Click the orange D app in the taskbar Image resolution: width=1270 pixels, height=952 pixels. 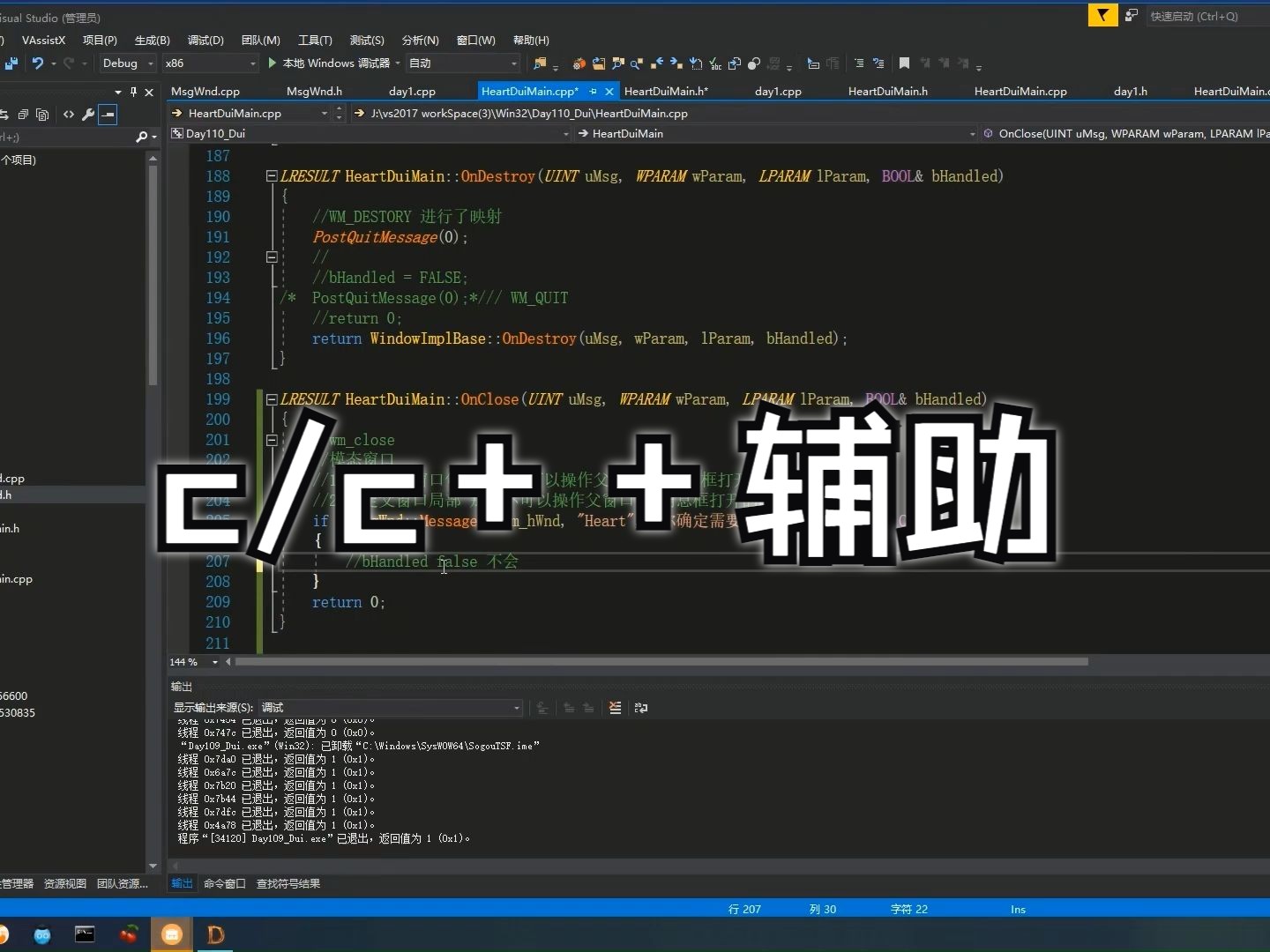[215, 934]
